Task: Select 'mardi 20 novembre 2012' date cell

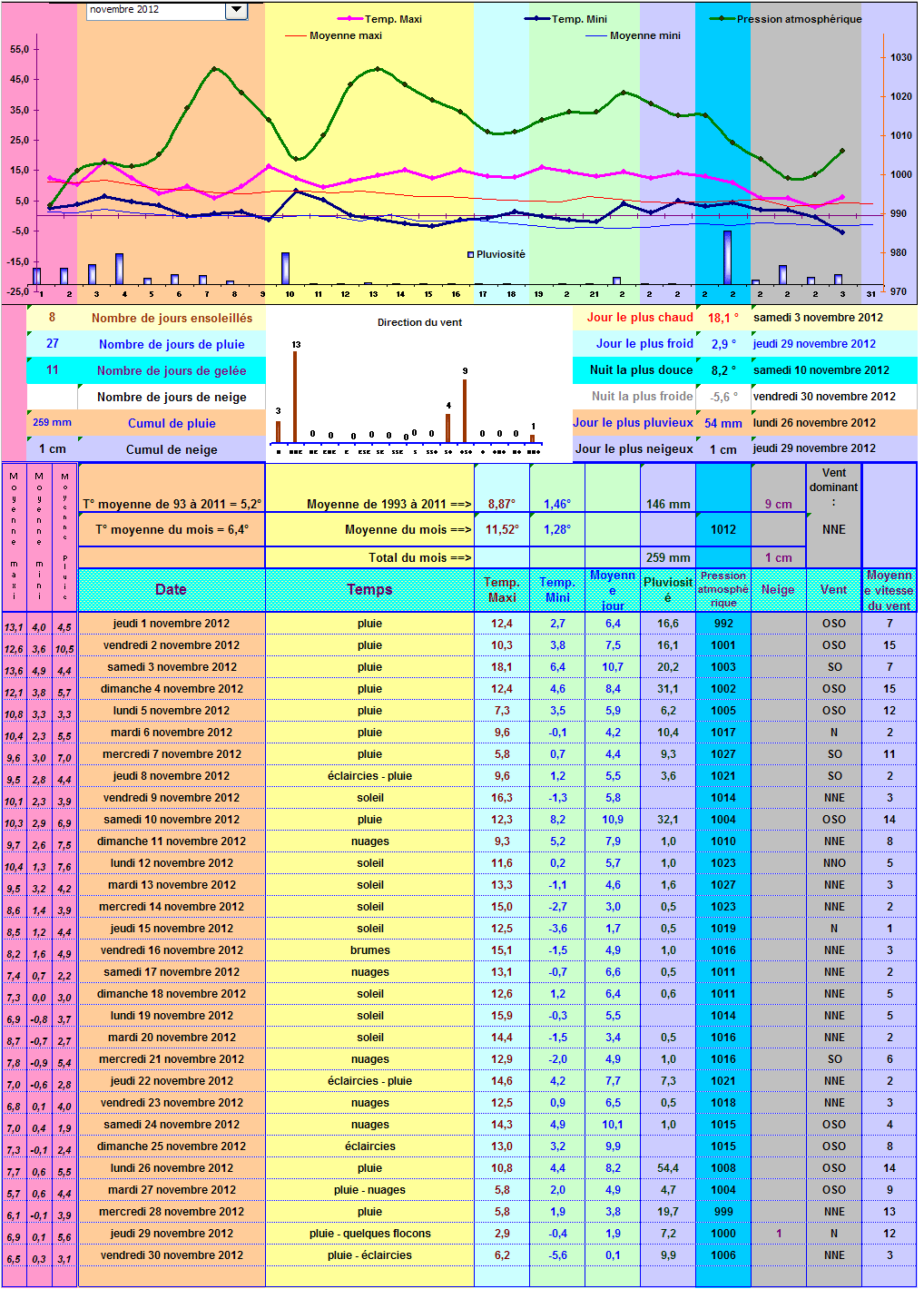Action: click(x=172, y=1038)
